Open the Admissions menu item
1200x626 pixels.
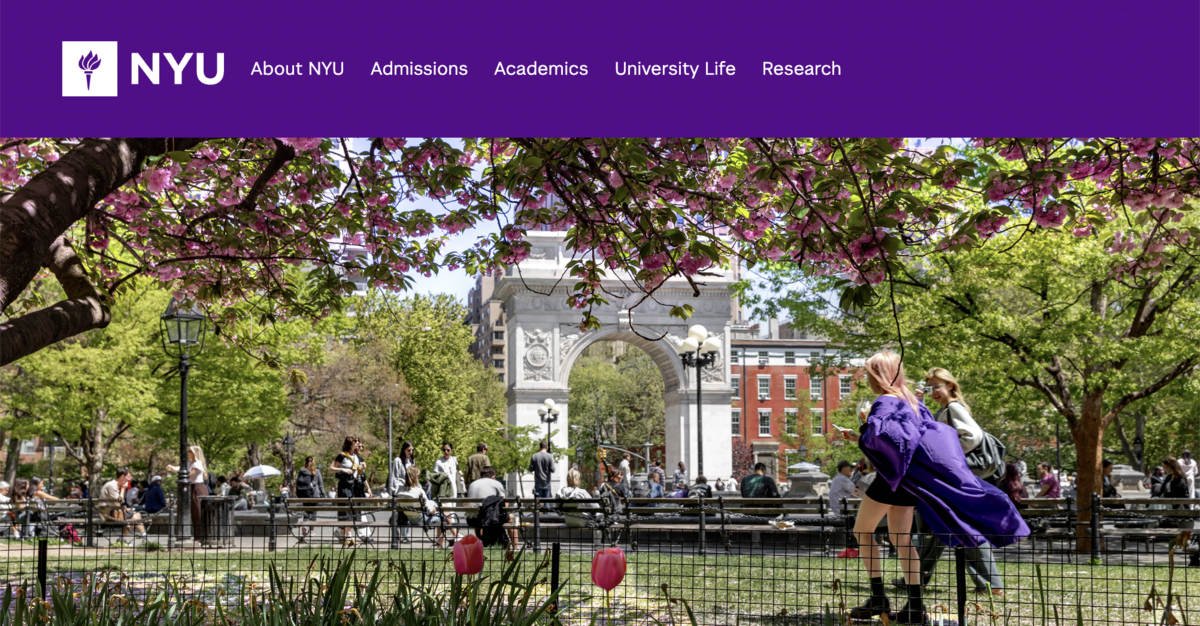click(x=419, y=69)
